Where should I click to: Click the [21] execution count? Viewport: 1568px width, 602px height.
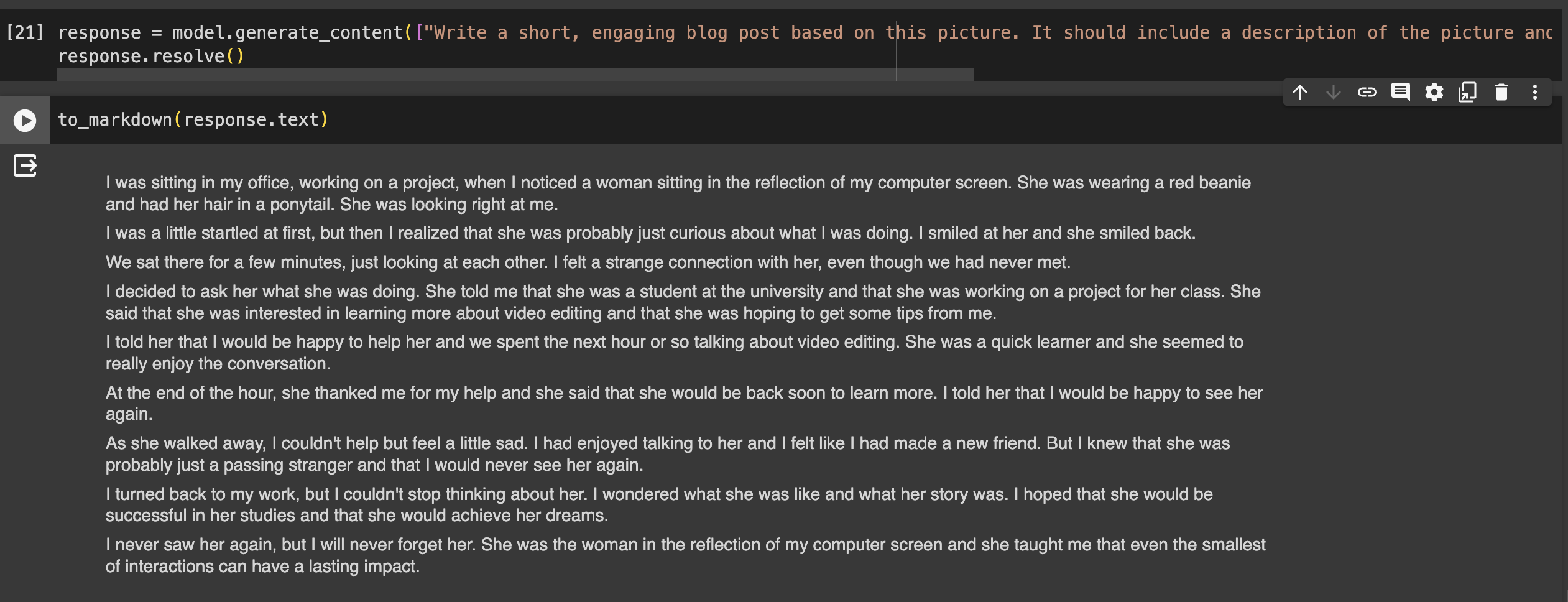pyautogui.click(x=25, y=32)
